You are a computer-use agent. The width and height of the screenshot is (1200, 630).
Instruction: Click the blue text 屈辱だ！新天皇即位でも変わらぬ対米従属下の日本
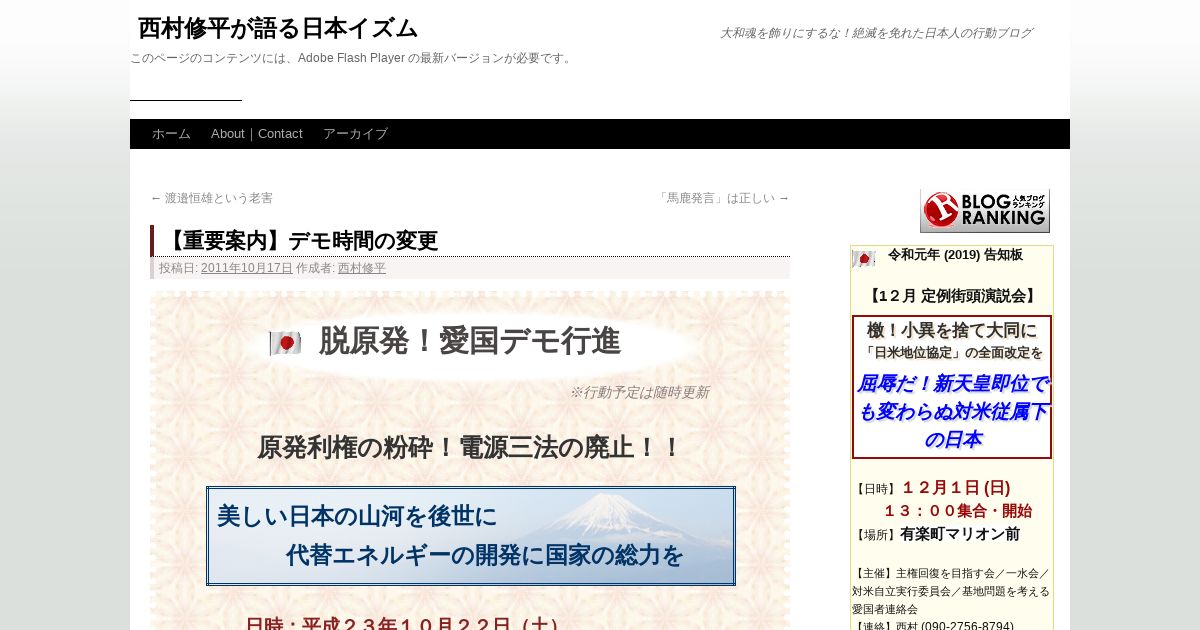952,411
